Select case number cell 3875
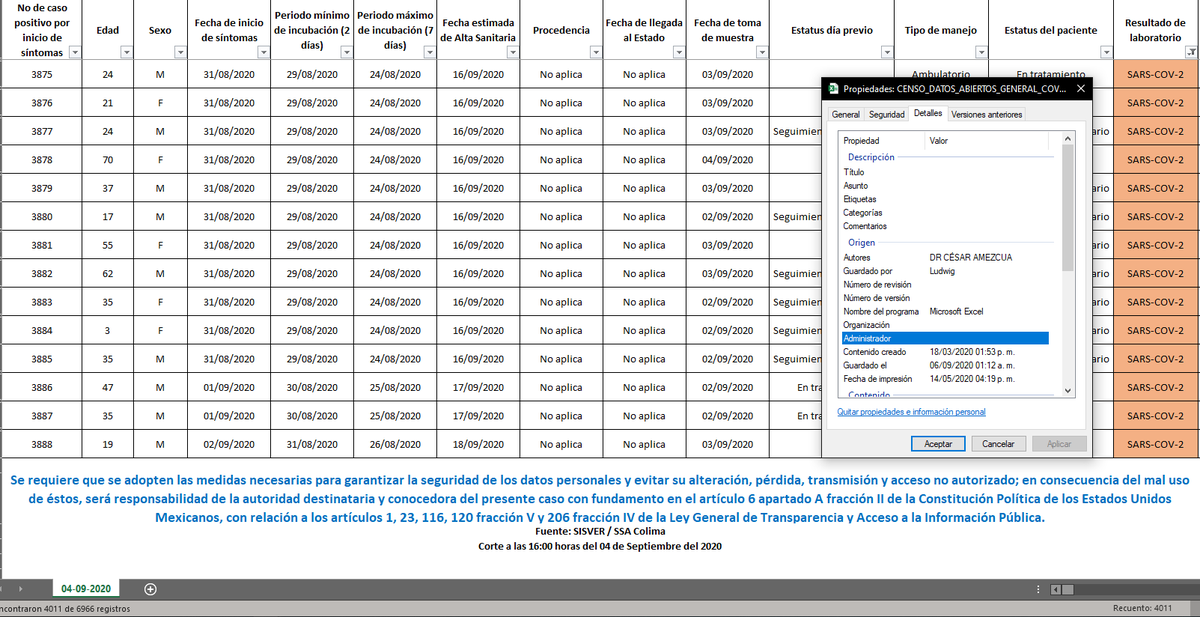Image resolution: width=1200 pixels, height=617 pixels. tap(42, 74)
